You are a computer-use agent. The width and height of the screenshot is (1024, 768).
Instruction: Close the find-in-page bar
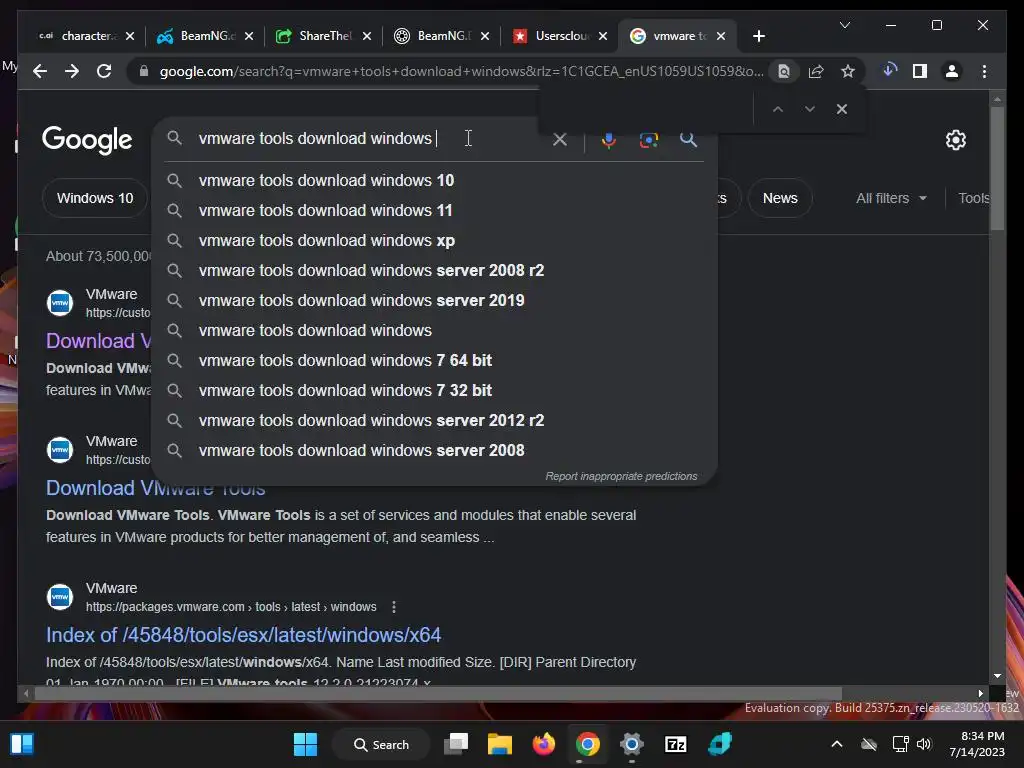(842, 109)
